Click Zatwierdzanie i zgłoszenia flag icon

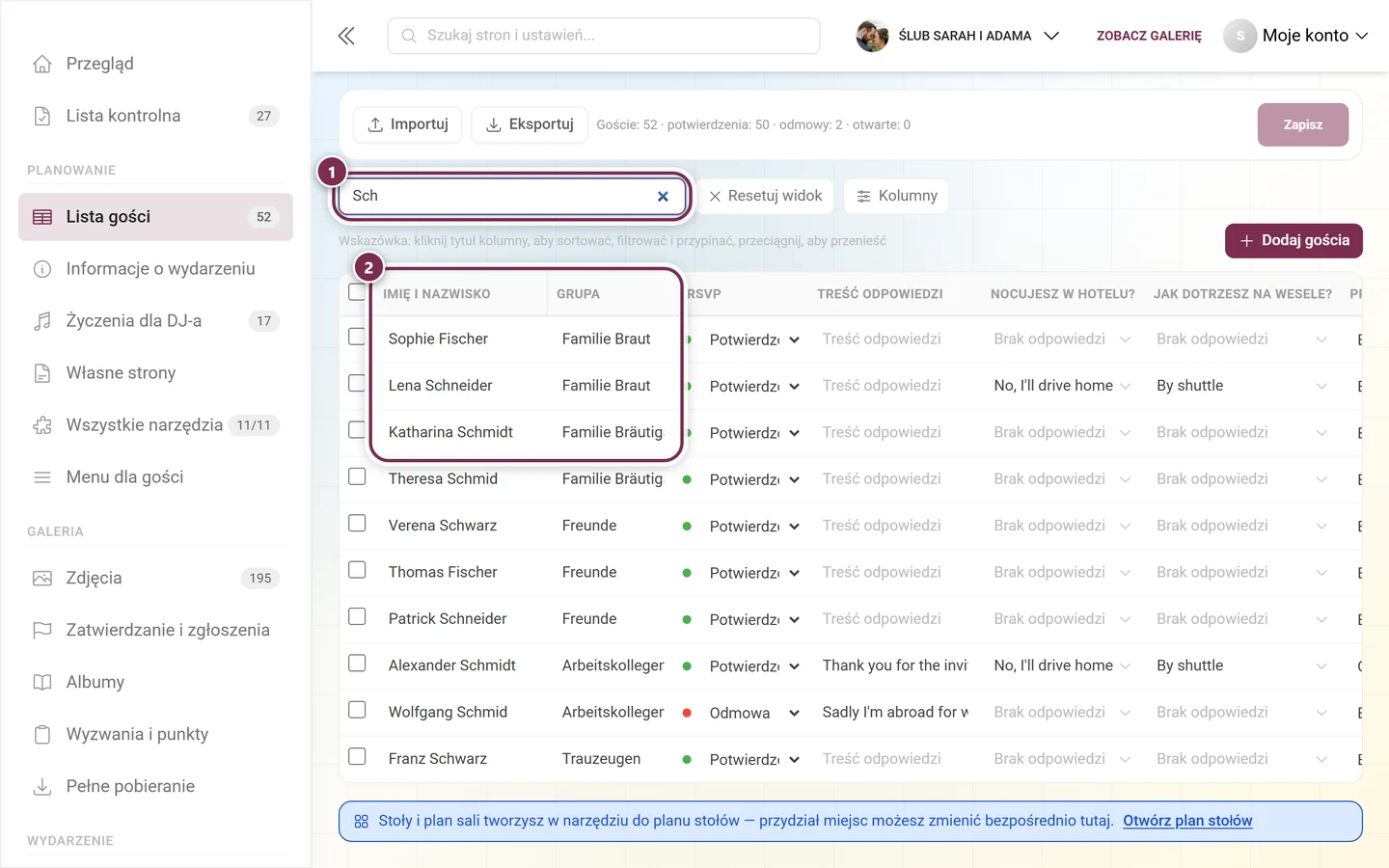tap(42, 631)
